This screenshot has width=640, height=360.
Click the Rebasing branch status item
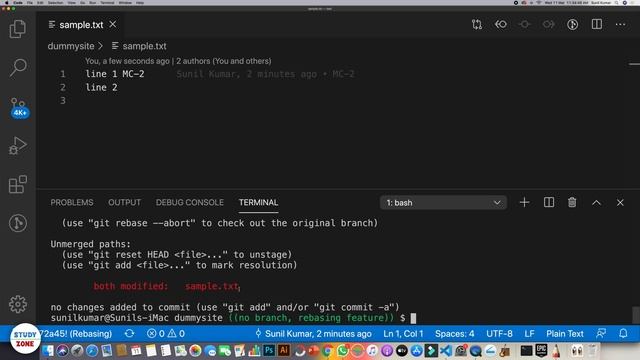(x=76, y=334)
